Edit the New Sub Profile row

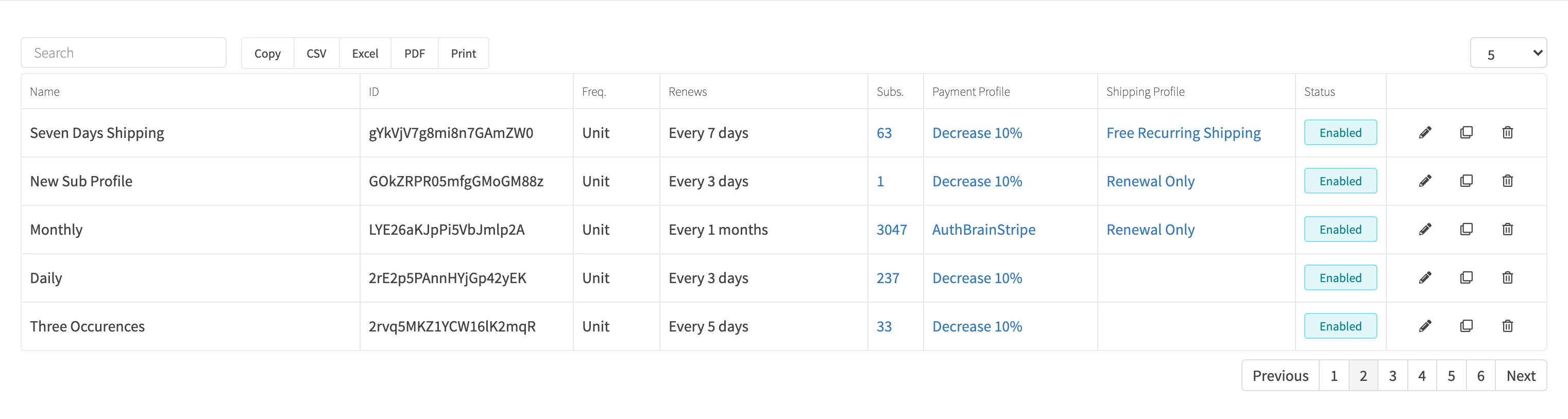tap(1425, 181)
